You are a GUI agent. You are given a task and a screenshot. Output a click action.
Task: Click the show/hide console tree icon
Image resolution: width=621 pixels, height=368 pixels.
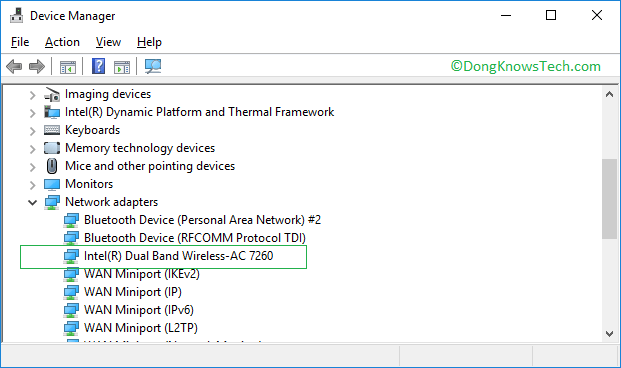coord(68,67)
